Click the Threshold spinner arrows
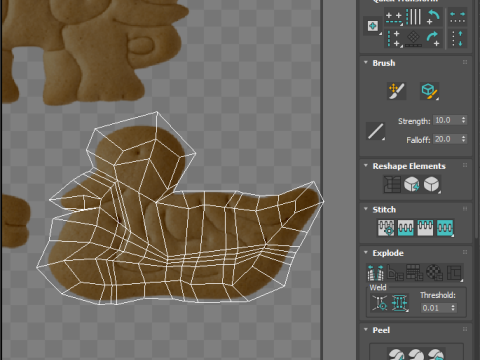The image size is (480, 360). point(453,308)
